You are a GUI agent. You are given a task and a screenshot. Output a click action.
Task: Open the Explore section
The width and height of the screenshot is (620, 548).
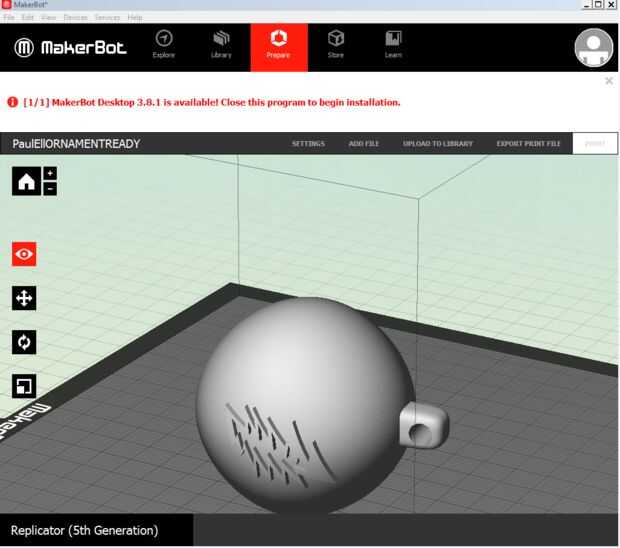click(x=164, y=45)
